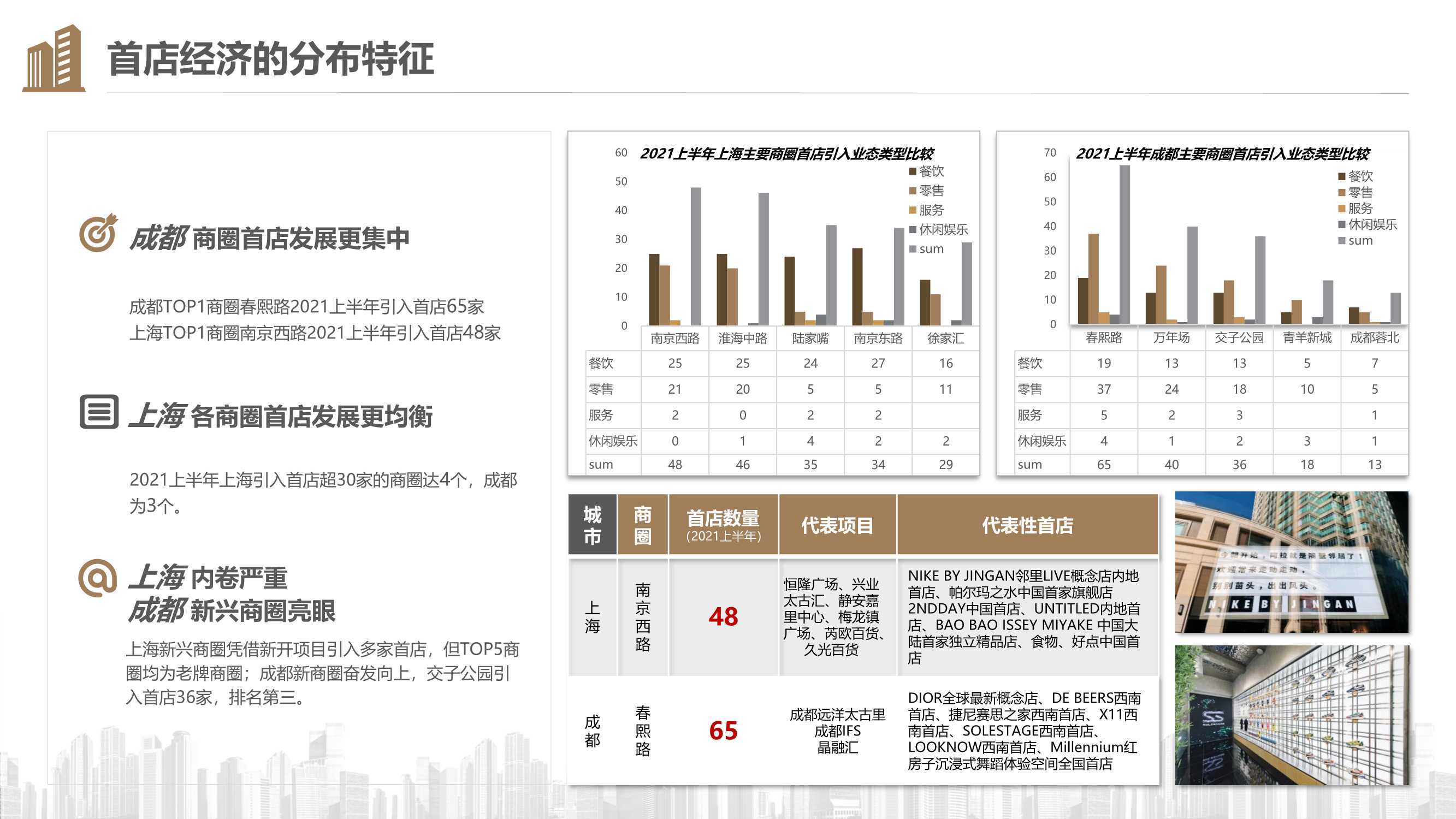Click the 青羊新城 column label
Image resolution: width=1456 pixels, height=819 pixels.
pos(1307,337)
